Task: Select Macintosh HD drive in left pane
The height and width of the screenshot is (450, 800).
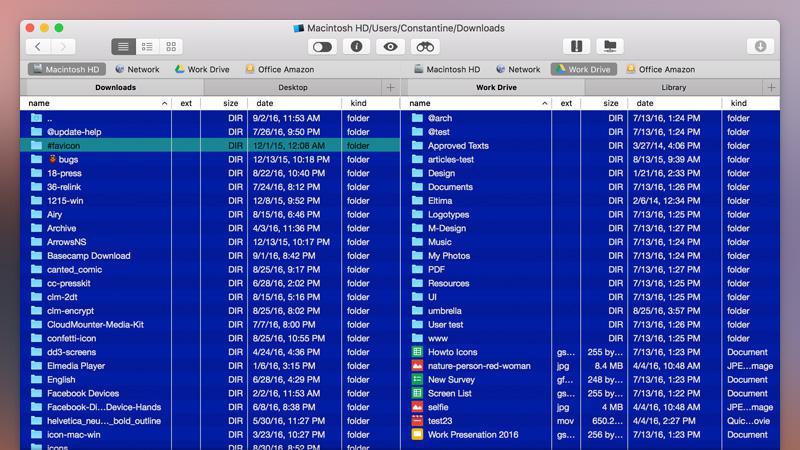Action: pyautogui.click(x=67, y=69)
